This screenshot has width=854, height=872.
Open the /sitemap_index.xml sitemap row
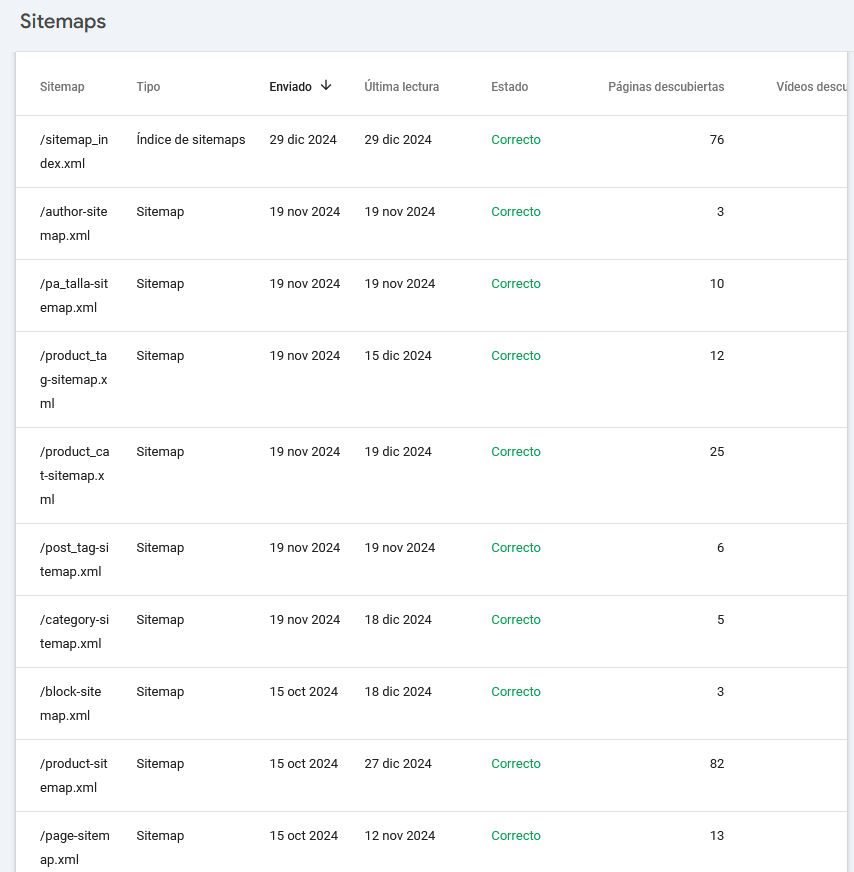(x=431, y=152)
